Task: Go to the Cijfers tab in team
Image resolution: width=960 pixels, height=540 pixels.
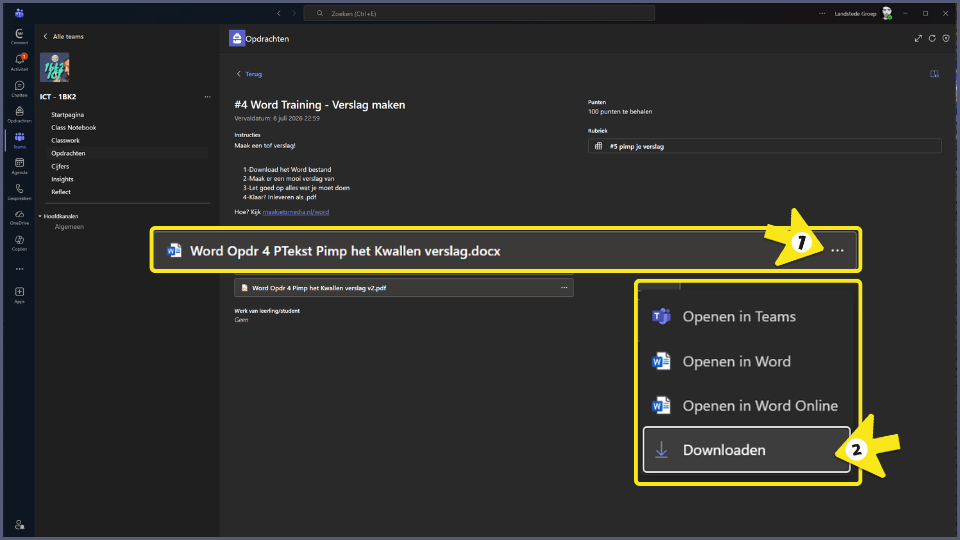Action: tap(60, 167)
